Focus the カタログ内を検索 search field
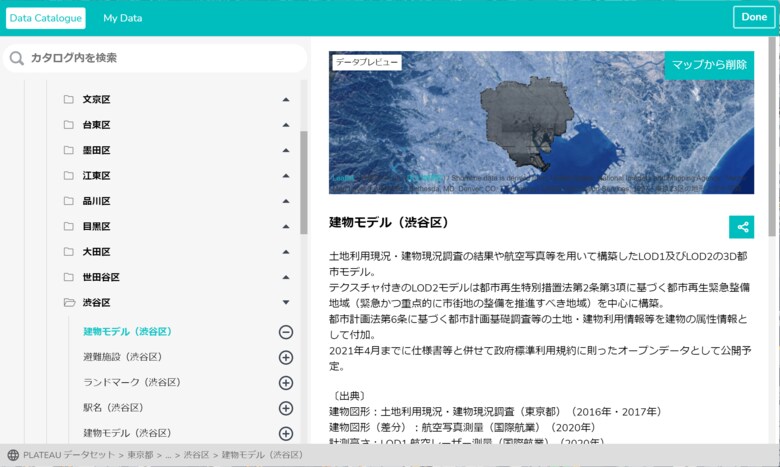This screenshot has width=780, height=467. 155,58
